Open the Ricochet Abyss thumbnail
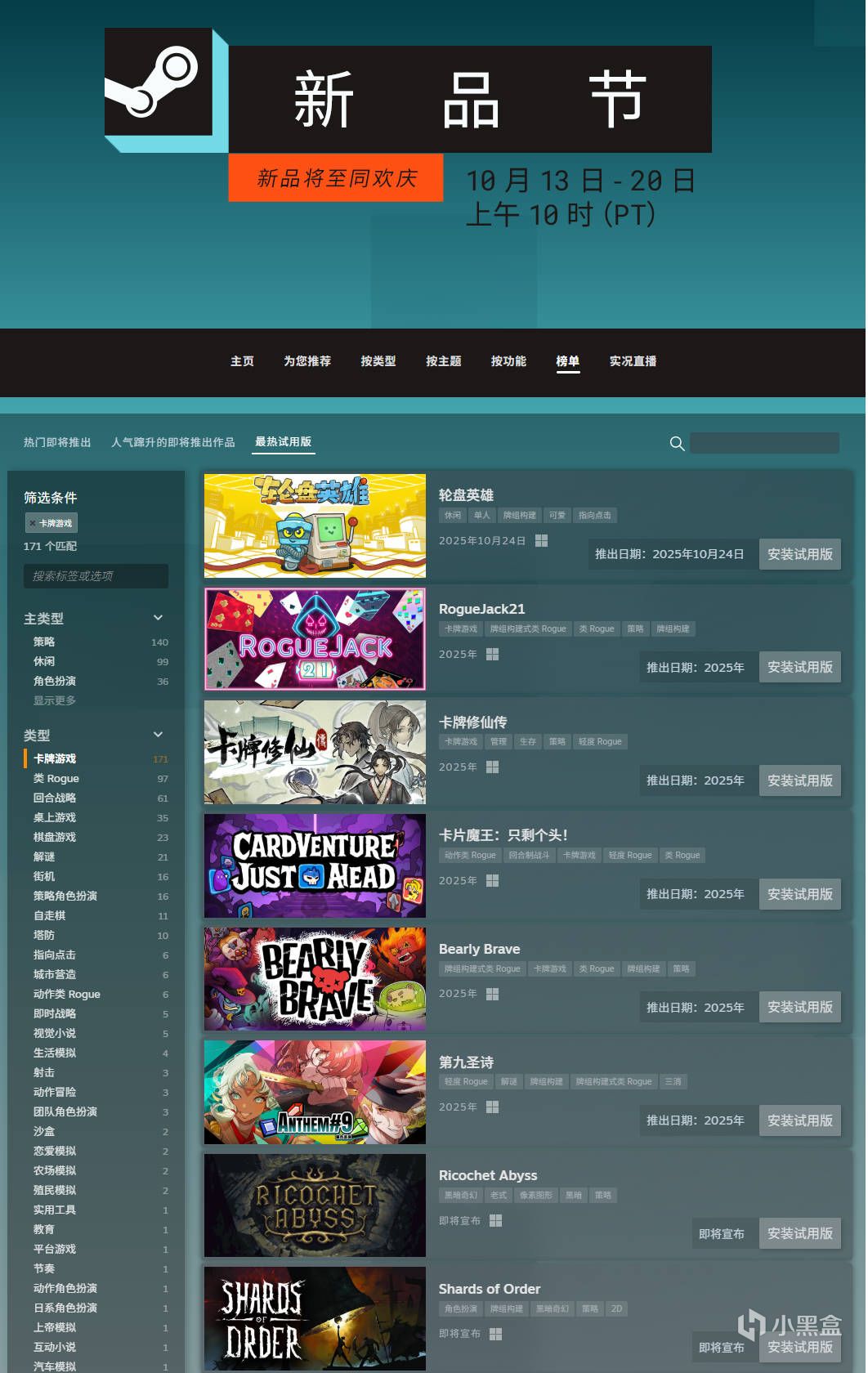The width and height of the screenshot is (868, 1373). click(315, 1205)
